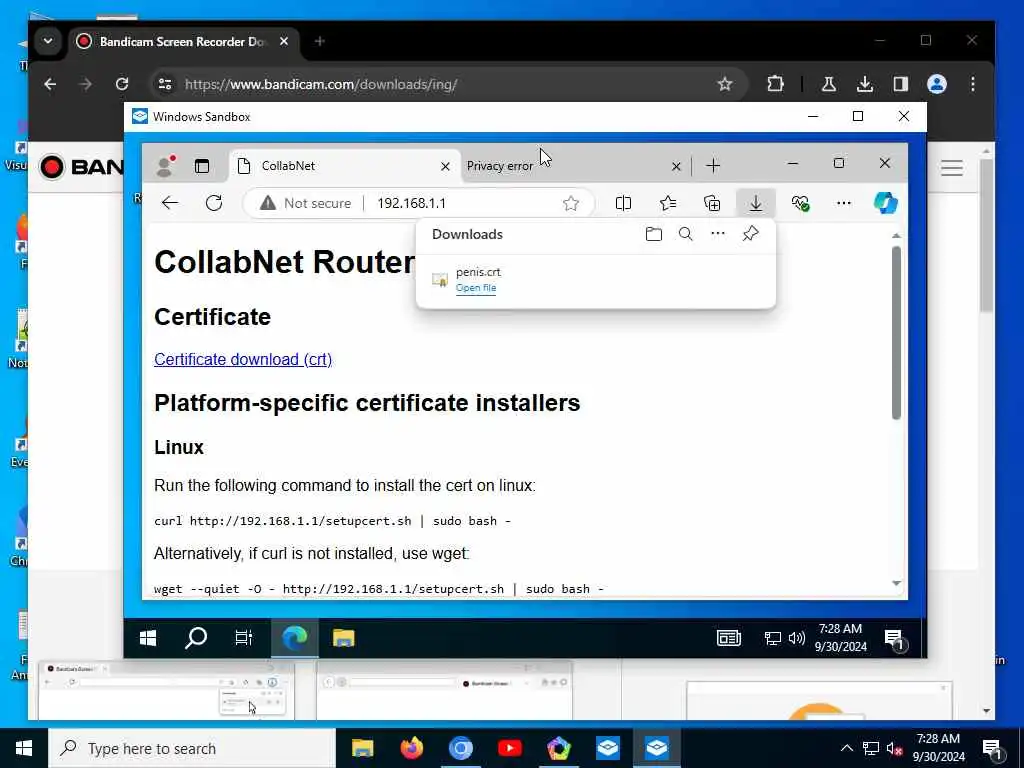Click scroll down arrow in Edge page

click(896, 583)
